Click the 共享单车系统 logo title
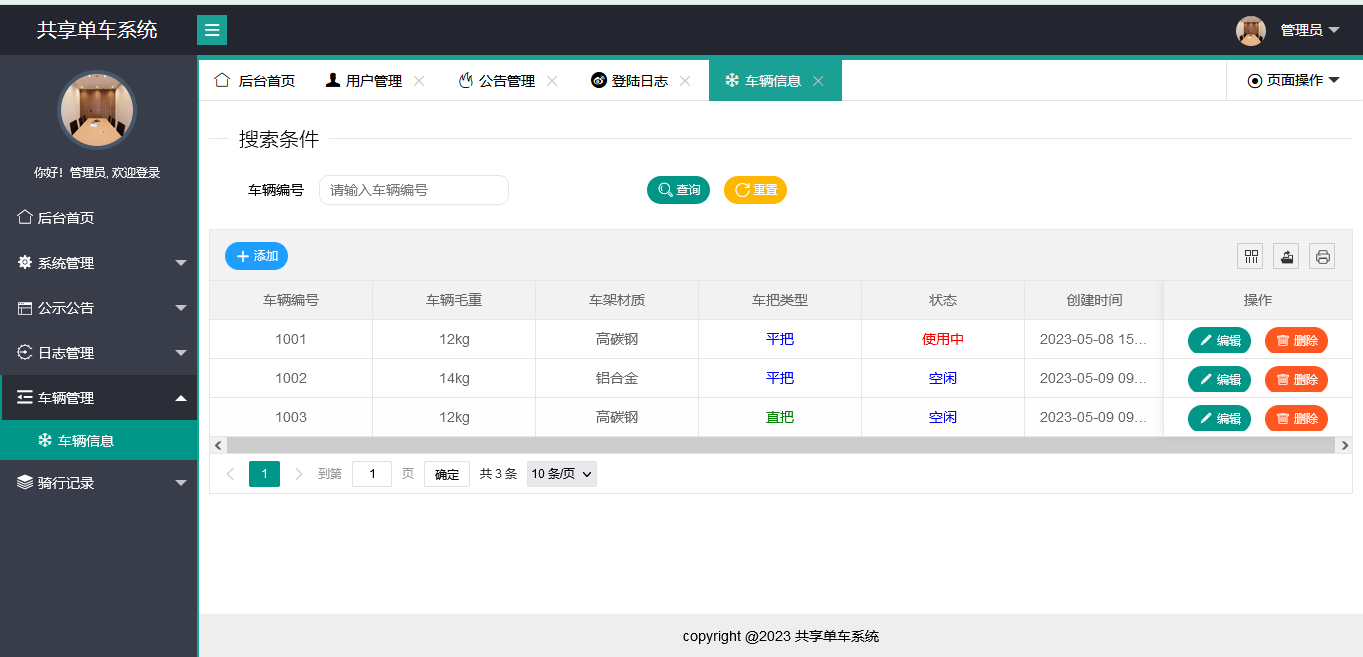Image resolution: width=1363 pixels, height=657 pixels. click(97, 30)
